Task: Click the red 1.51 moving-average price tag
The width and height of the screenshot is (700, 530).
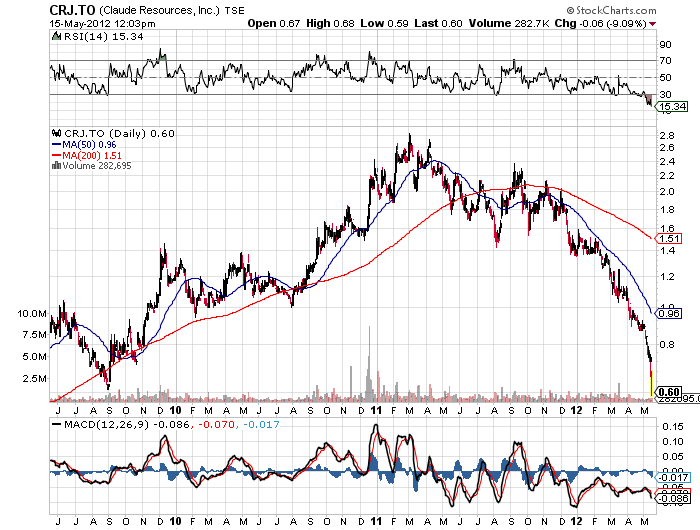Action: click(x=669, y=238)
